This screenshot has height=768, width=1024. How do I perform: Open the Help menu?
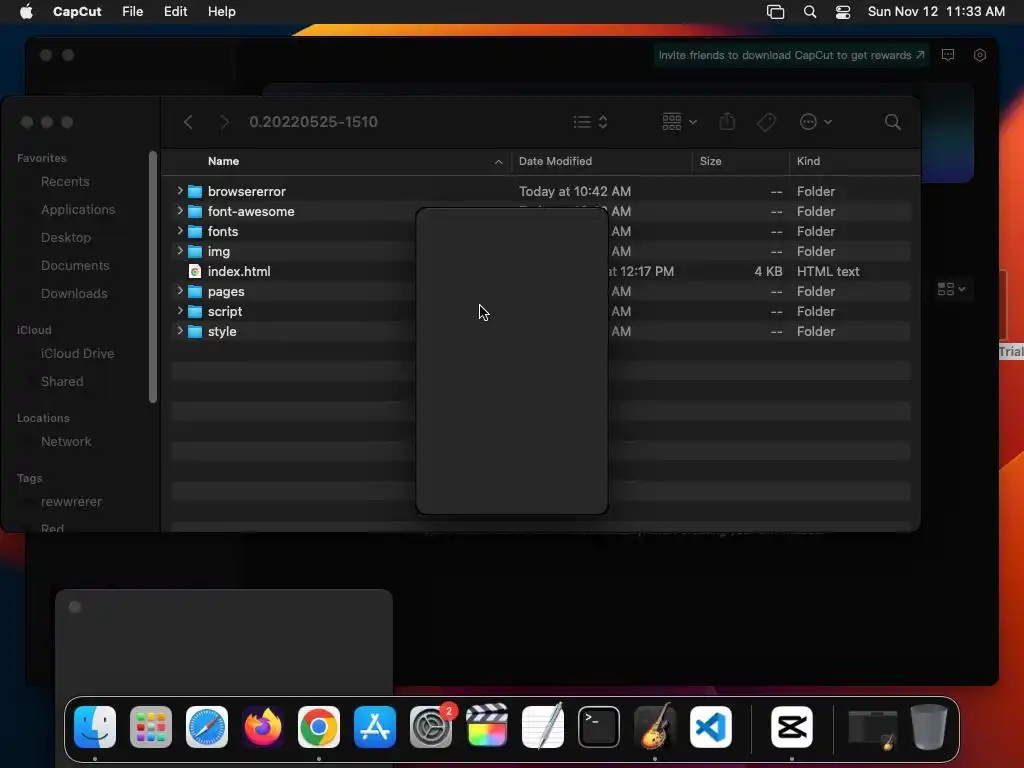pyautogui.click(x=221, y=12)
